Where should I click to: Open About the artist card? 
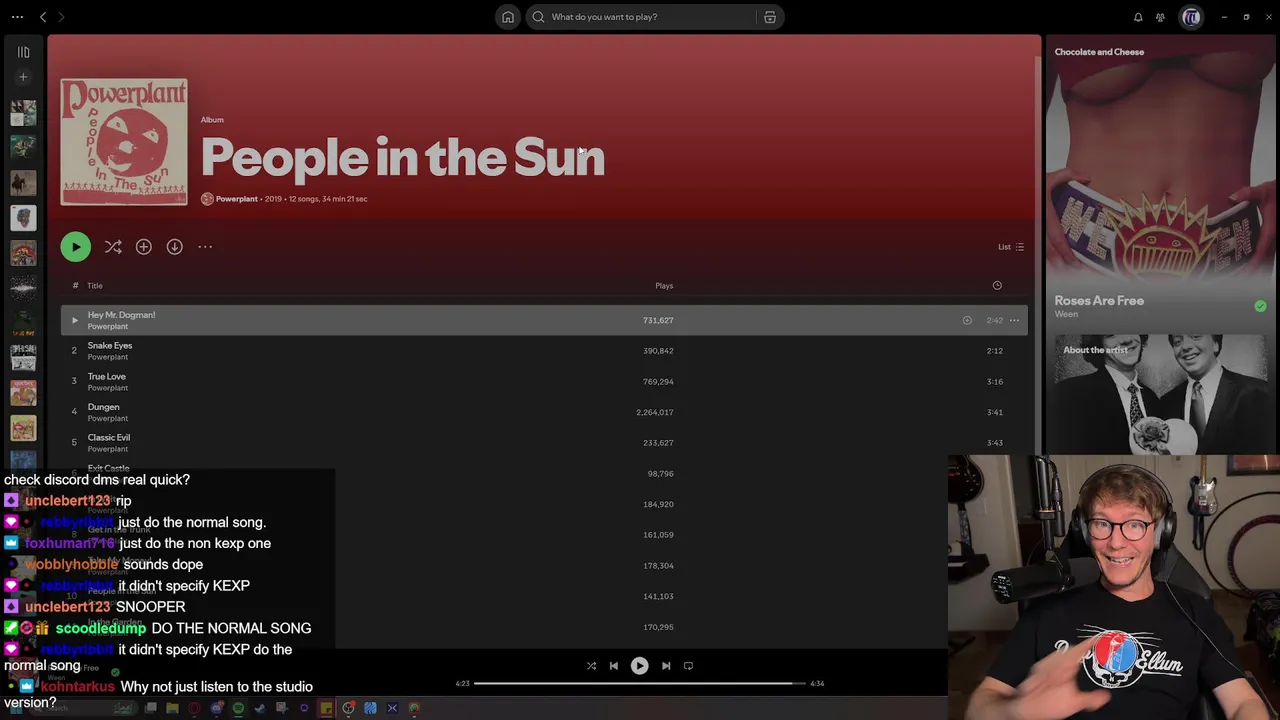coord(1161,395)
